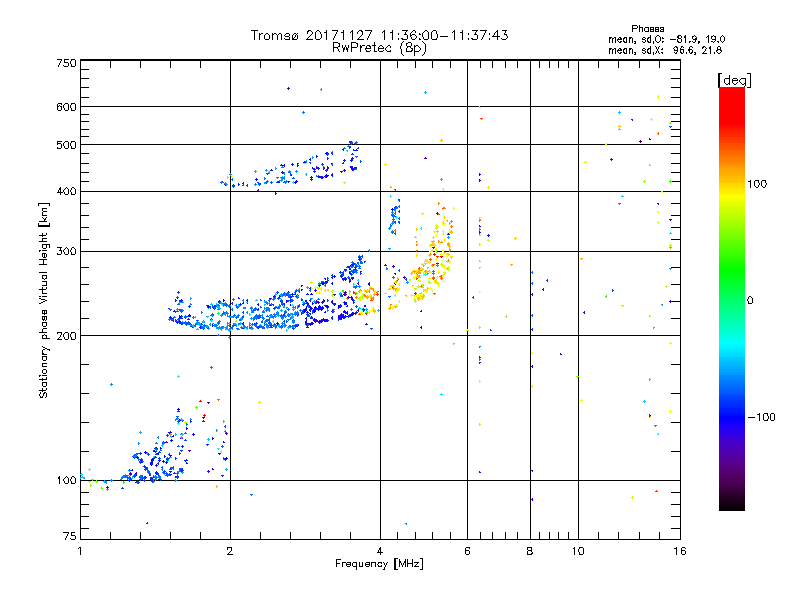800x600 pixels.
Task: Click the x-axis tick label '8'
Action: (x=530, y=551)
